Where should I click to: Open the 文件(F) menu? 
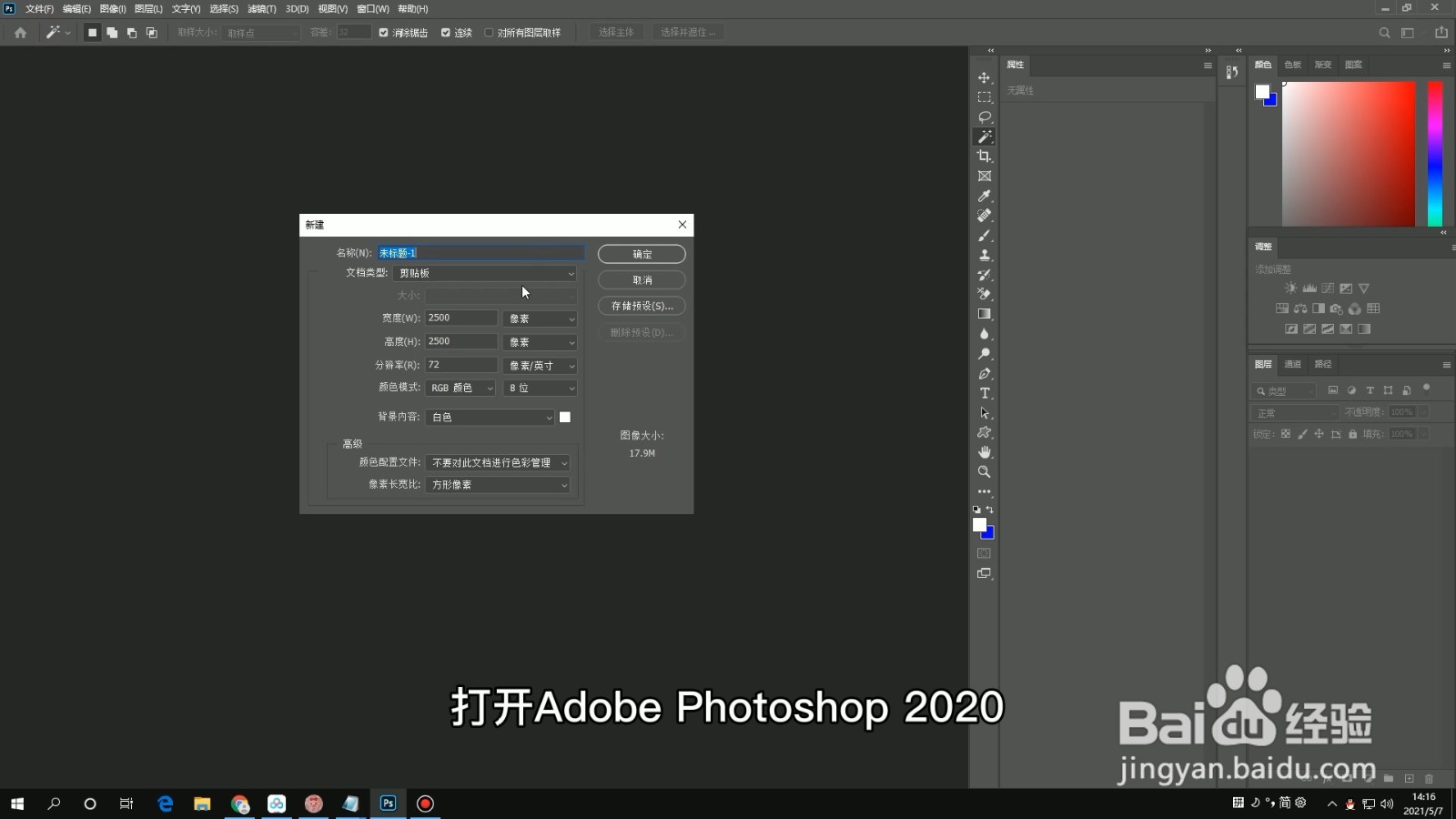pos(39,9)
